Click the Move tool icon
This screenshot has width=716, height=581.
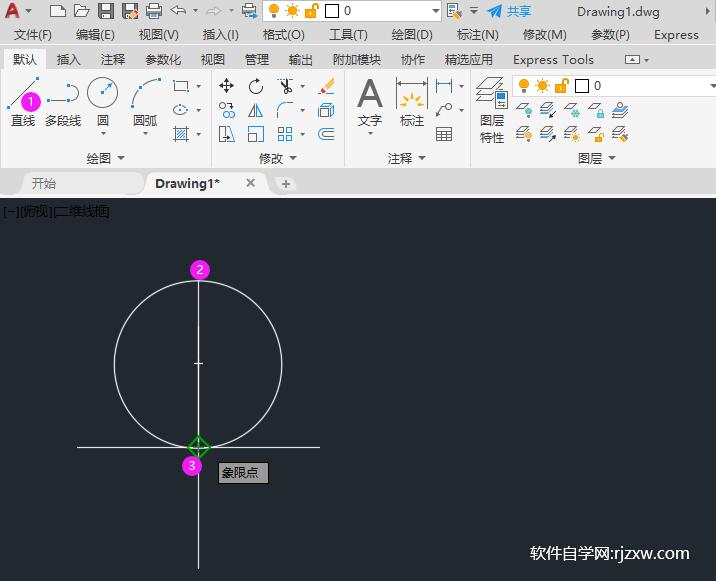[x=227, y=86]
